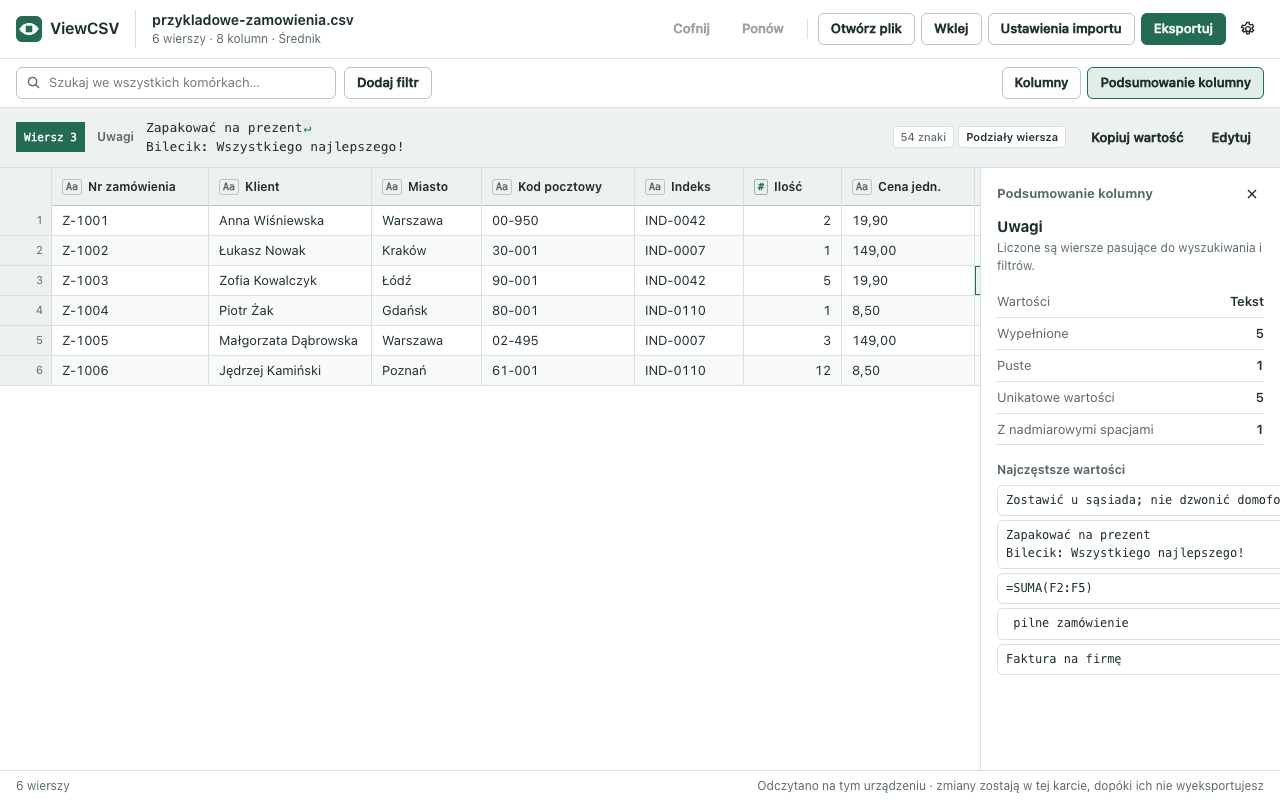Screen dimensions: 1280x800
Task: Click the Eksportuj button
Action: [1183, 28]
